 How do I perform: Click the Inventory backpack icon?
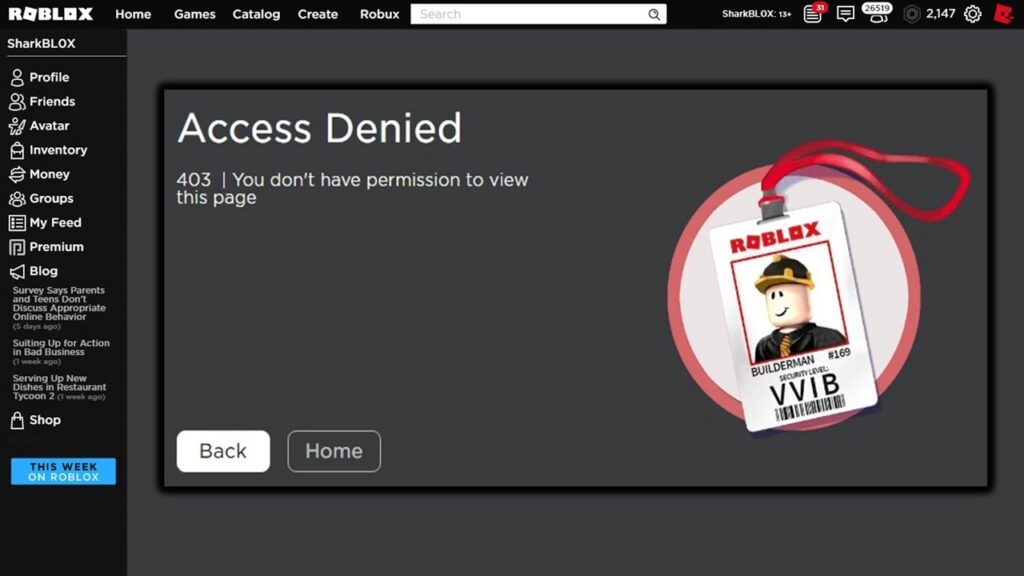tap(18, 150)
